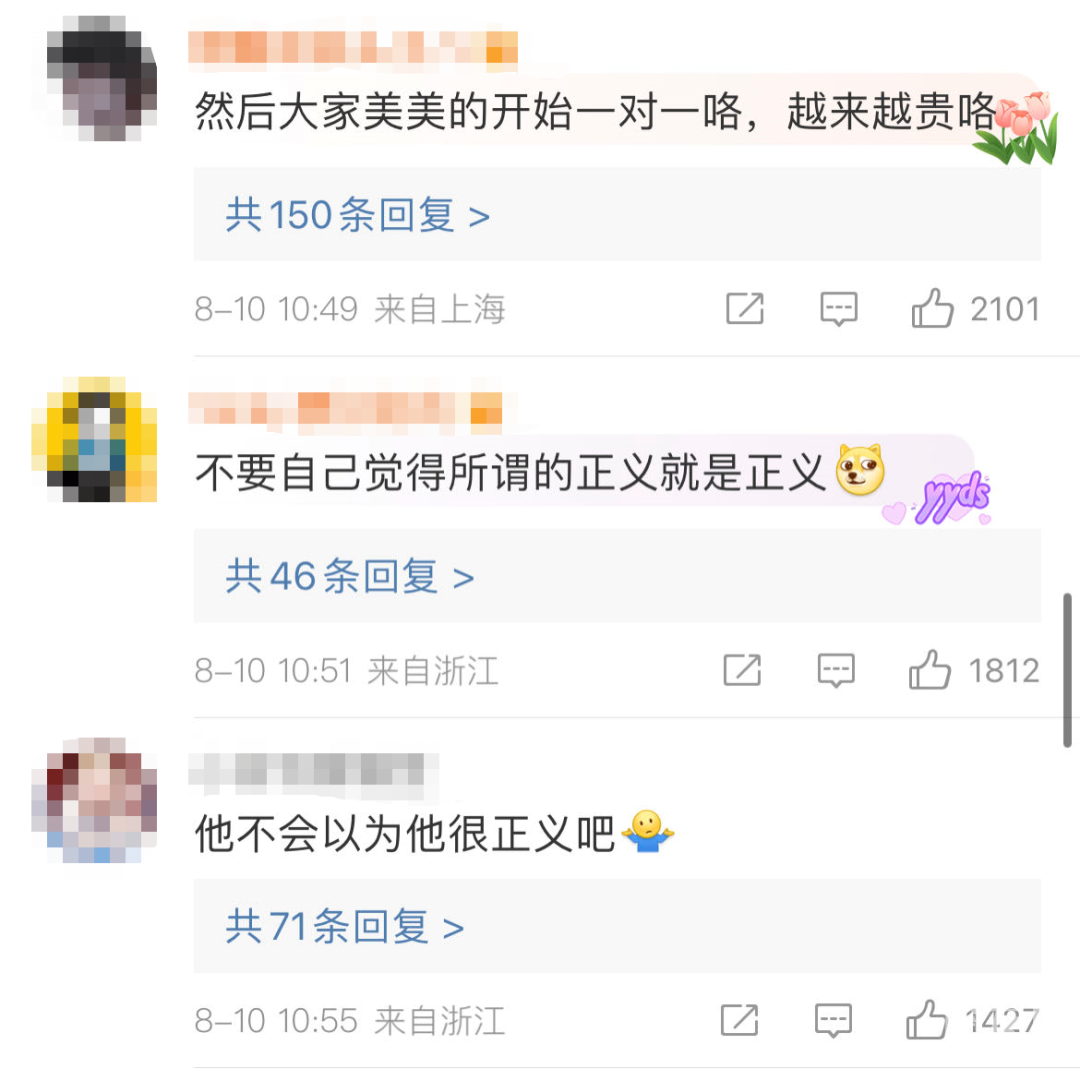The image size is (1080, 1069).
Task: Like the comment with 1427 likes
Action: click(927, 1019)
